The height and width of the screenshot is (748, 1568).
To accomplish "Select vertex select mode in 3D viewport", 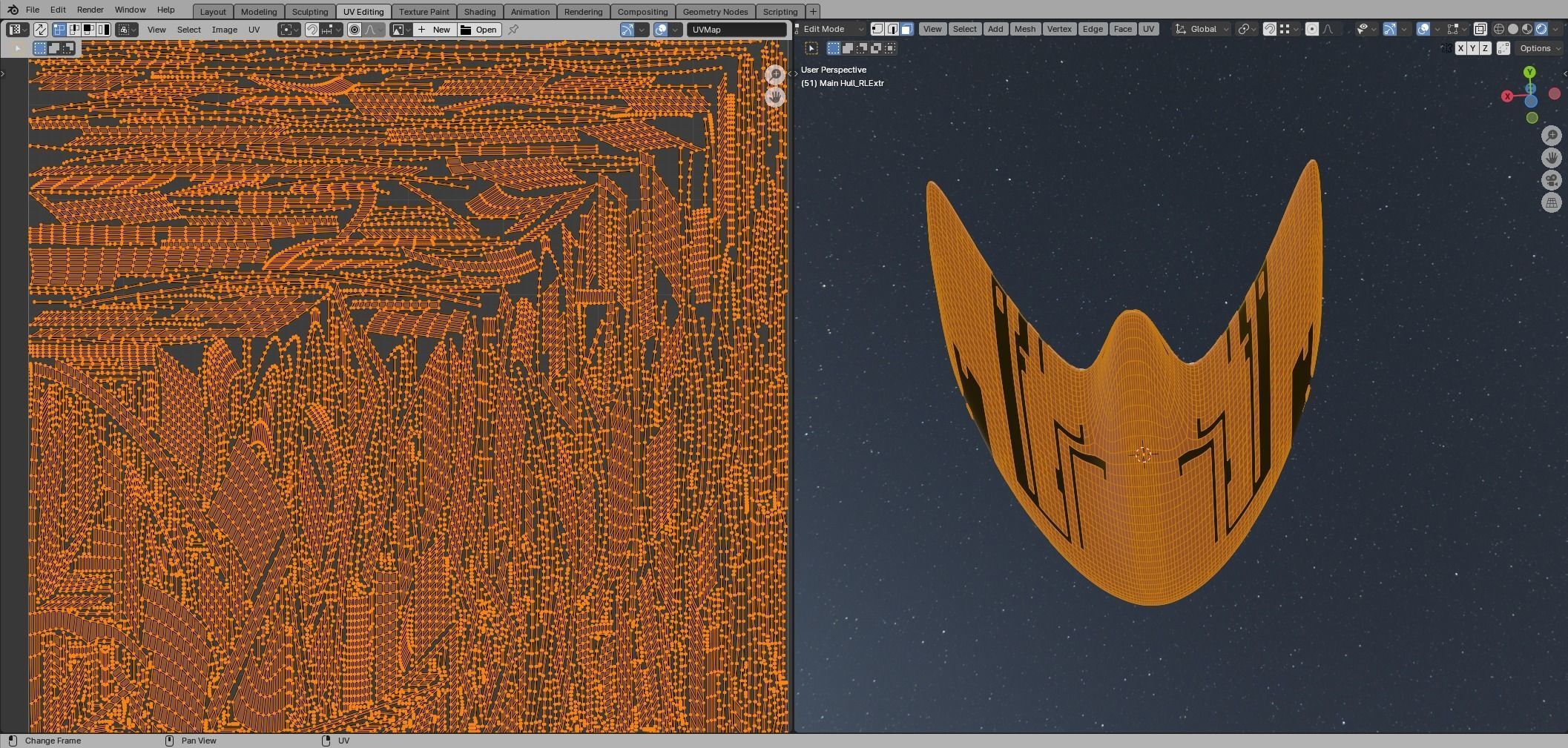I will [877, 29].
